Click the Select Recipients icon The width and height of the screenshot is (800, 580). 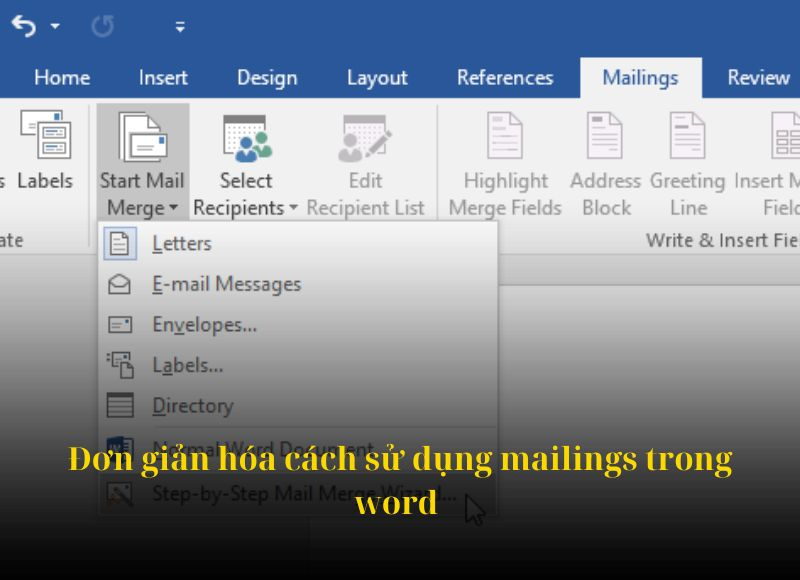coord(246,138)
